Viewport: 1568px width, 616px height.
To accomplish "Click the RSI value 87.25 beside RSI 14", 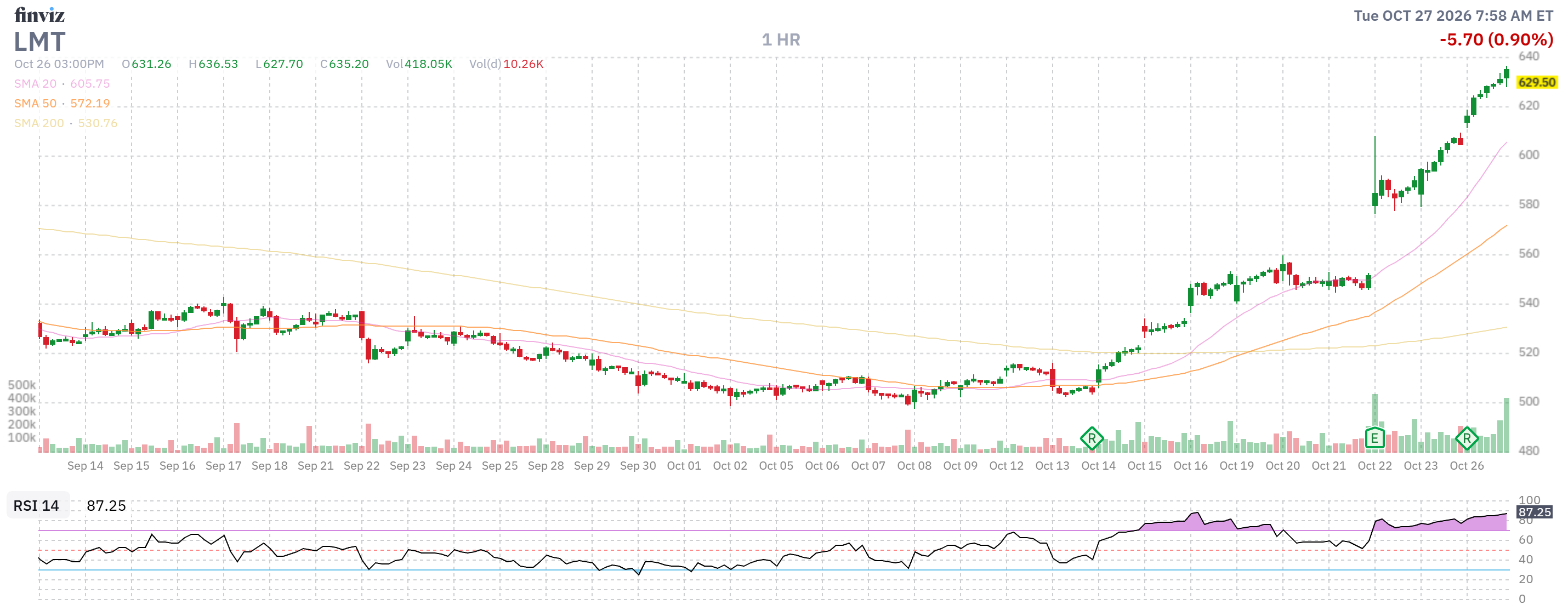I will (x=106, y=505).
